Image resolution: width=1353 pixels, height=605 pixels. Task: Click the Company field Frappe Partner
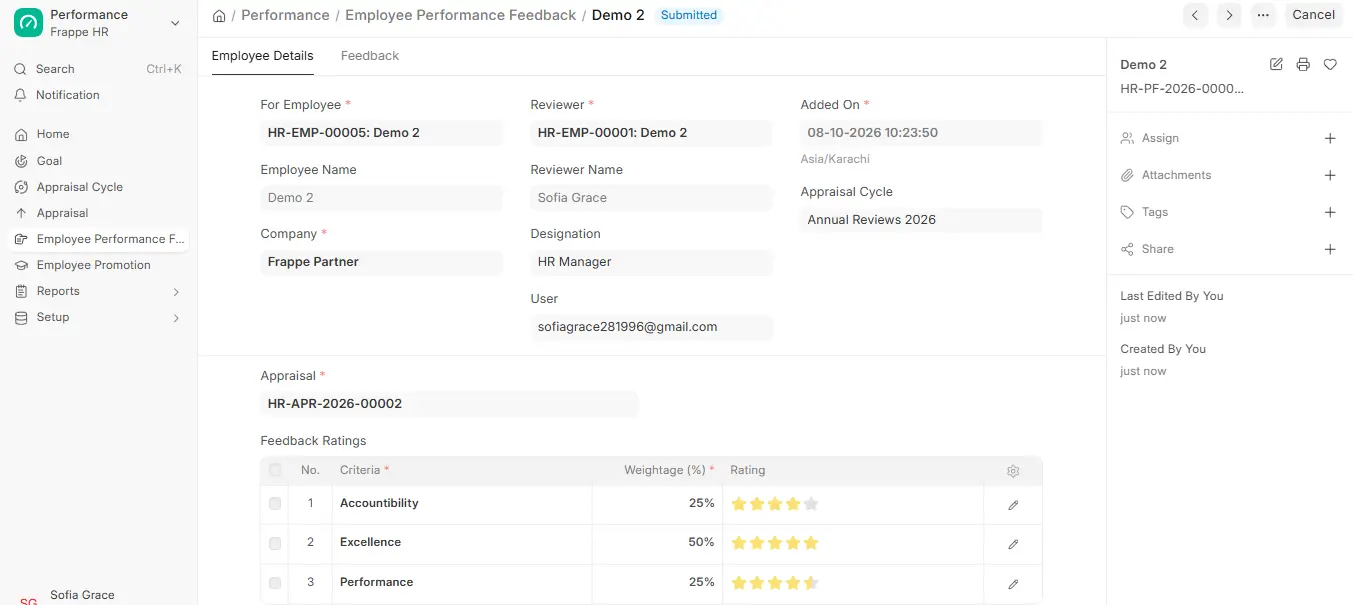pos(380,262)
